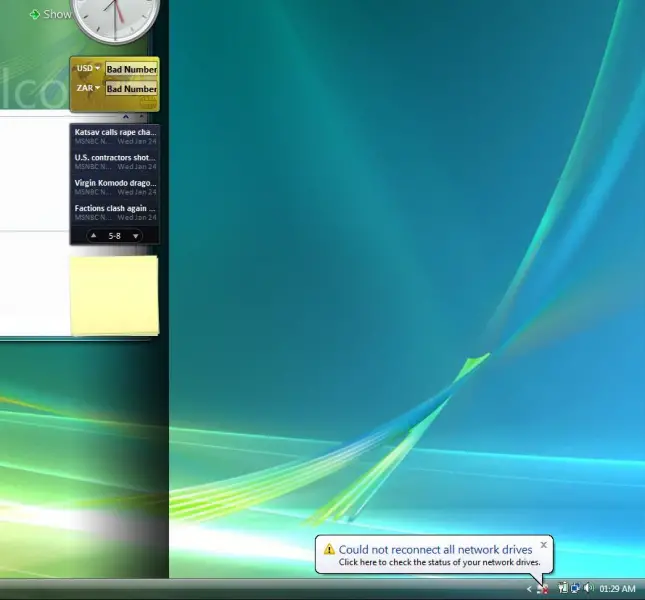645x600 pixels.
Task: Open the ZAR currency dropdown
Action: click(87, 88)
